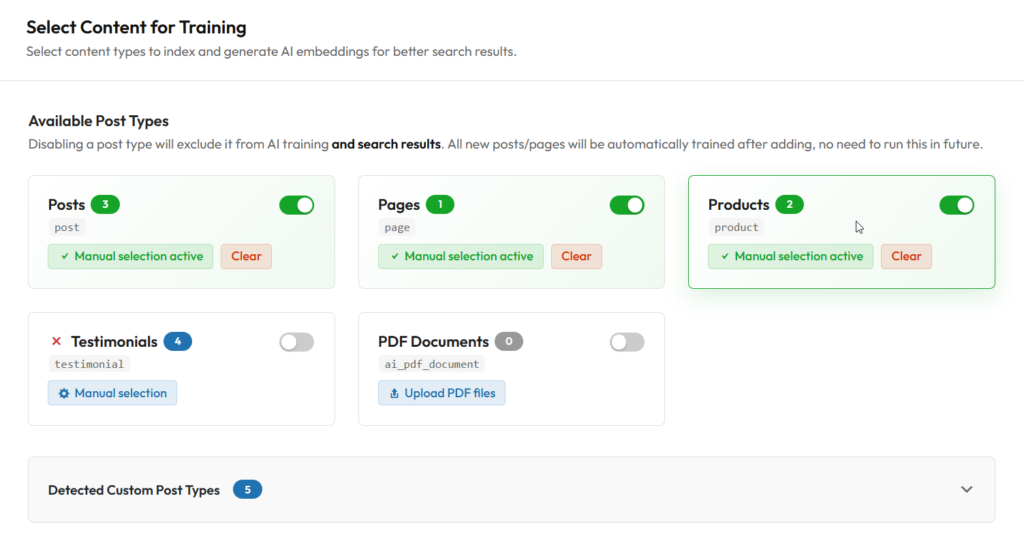The width and height of the screenshot is (1024, 541).
Task: Click the gray zero badge on PDF Documents
Action: tap(508, 342)
